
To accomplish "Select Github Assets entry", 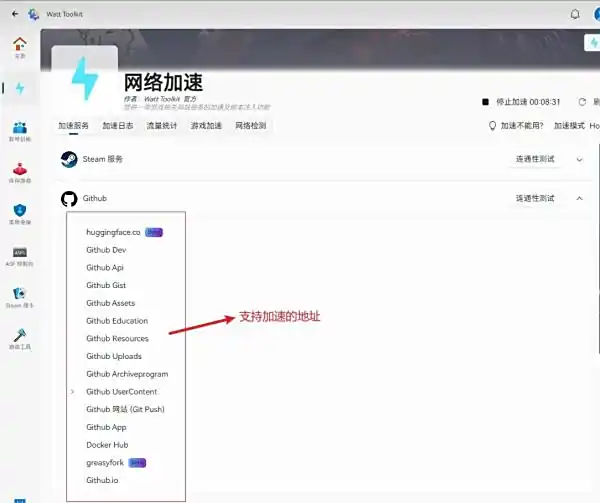I will coord(111,303).
